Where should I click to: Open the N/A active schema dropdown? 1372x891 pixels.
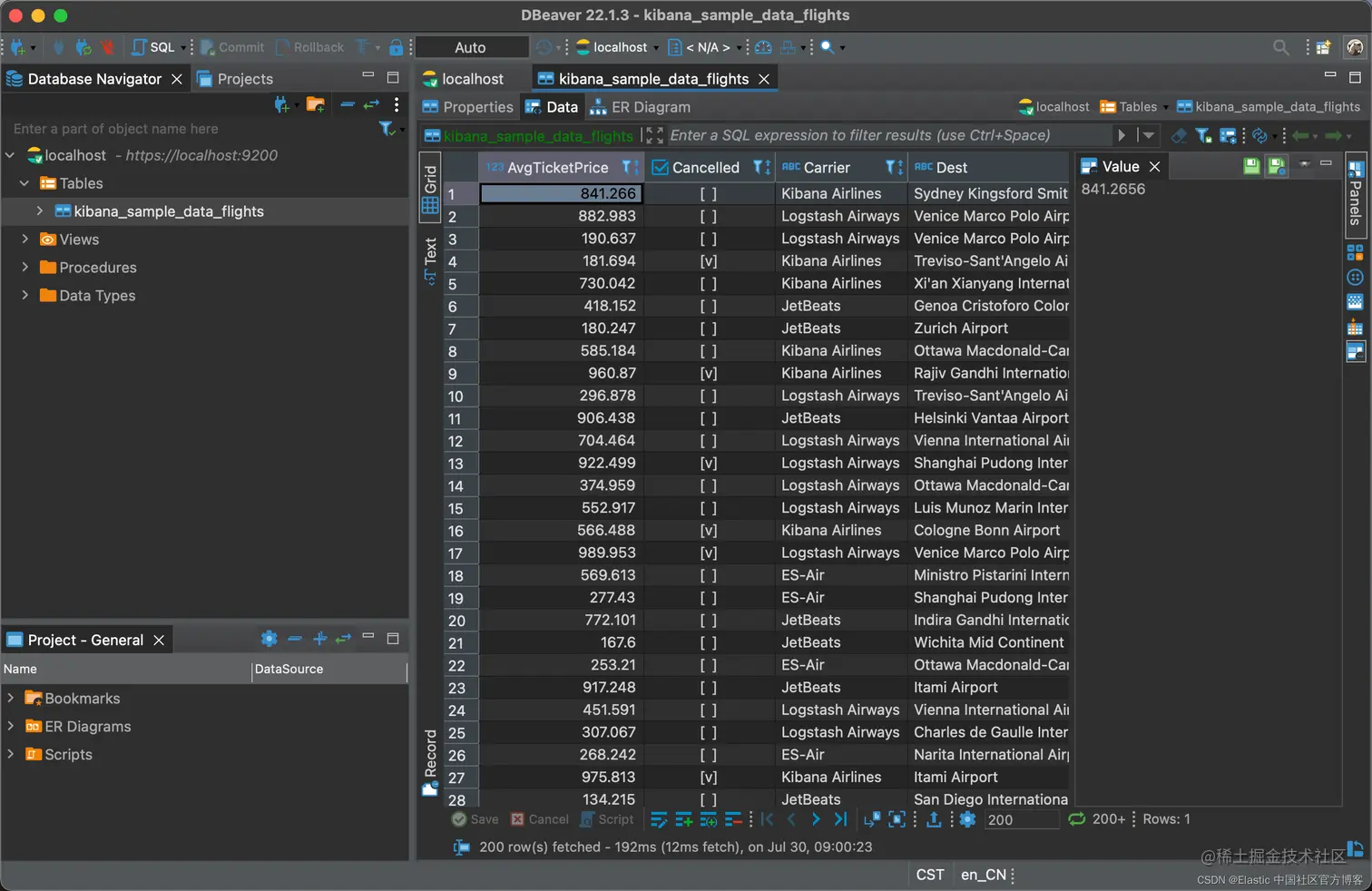coord(705,47)
